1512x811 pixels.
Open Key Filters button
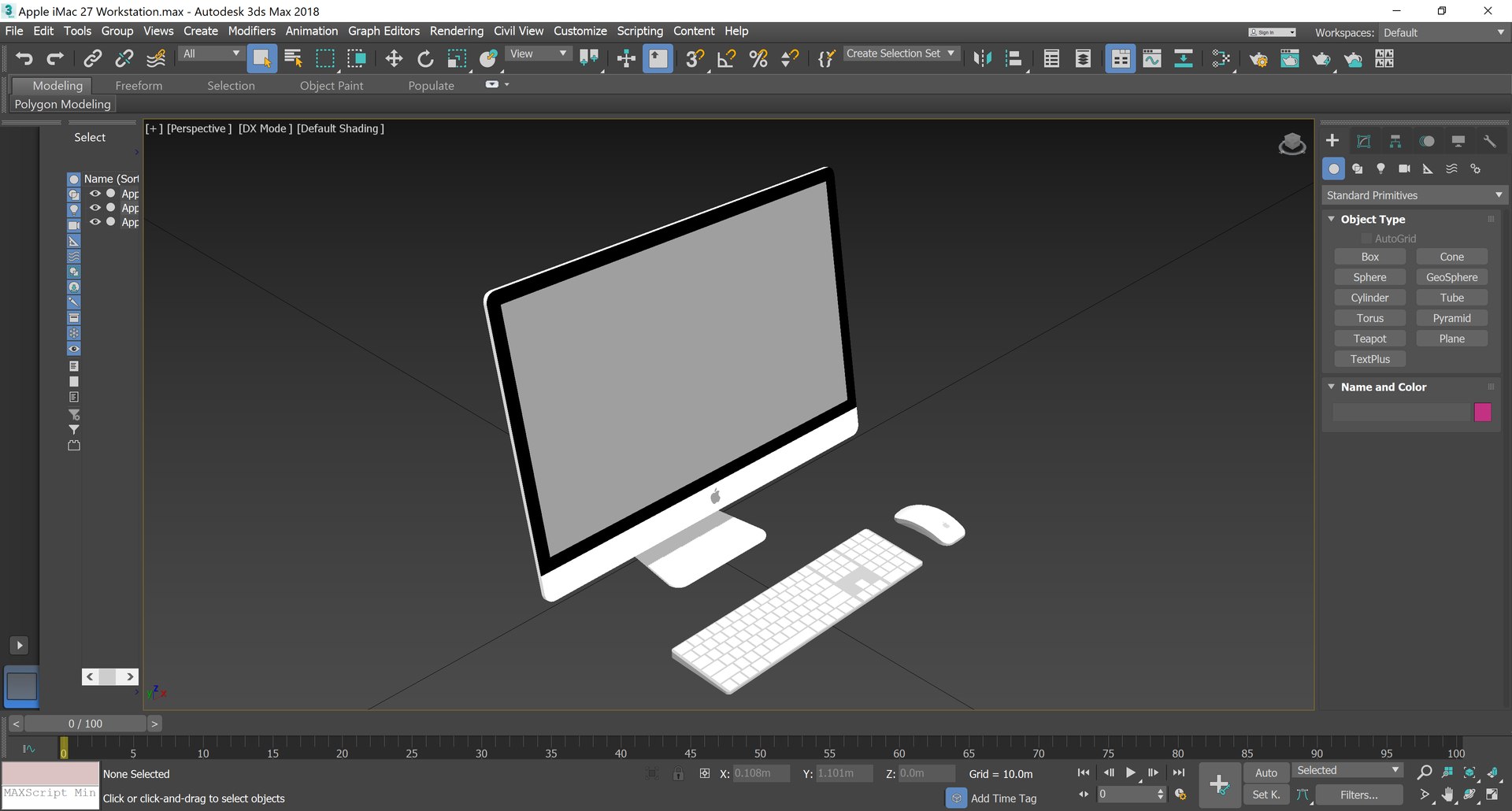point(1358,794)
